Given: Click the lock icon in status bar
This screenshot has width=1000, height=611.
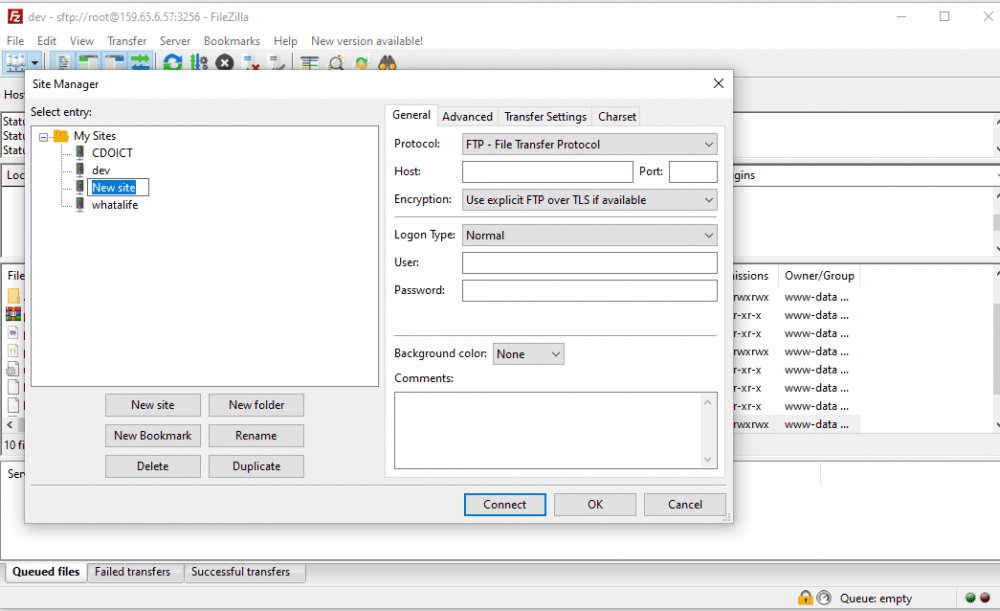Looking at the screenshot, I should (805, 598).
